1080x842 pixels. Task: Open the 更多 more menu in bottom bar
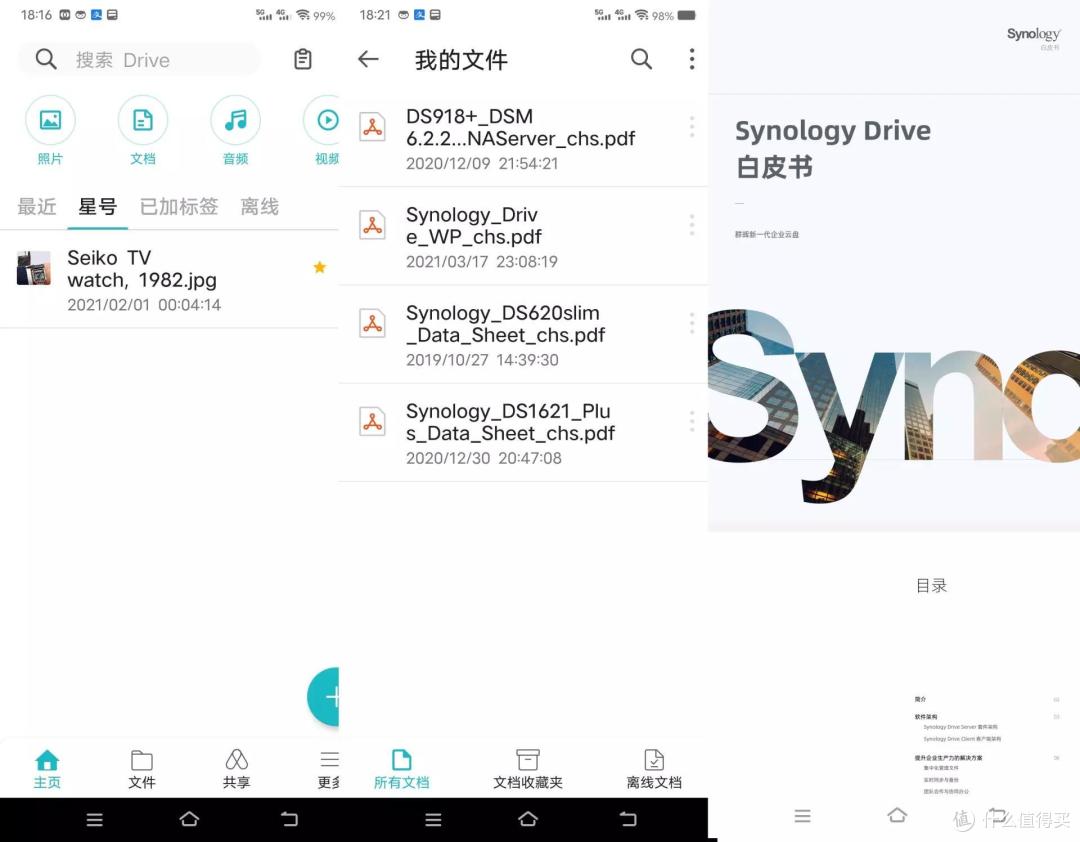coord(329,769)
